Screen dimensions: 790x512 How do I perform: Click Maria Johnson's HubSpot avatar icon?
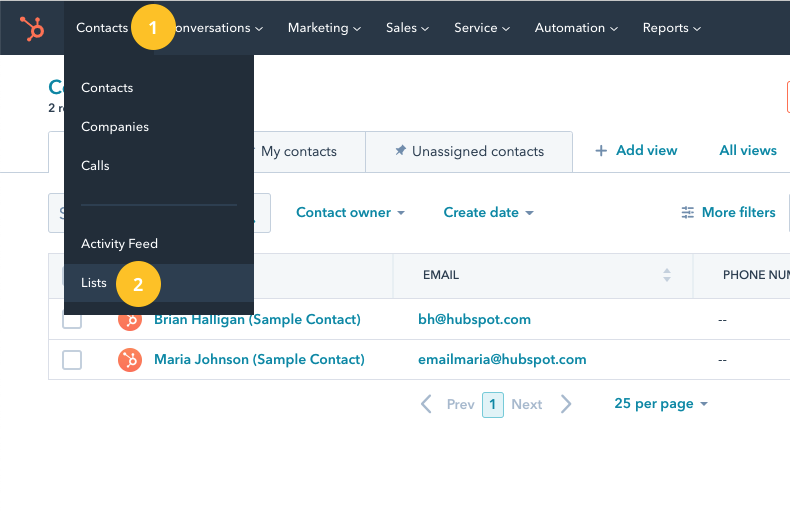click(x=129, y=360)
